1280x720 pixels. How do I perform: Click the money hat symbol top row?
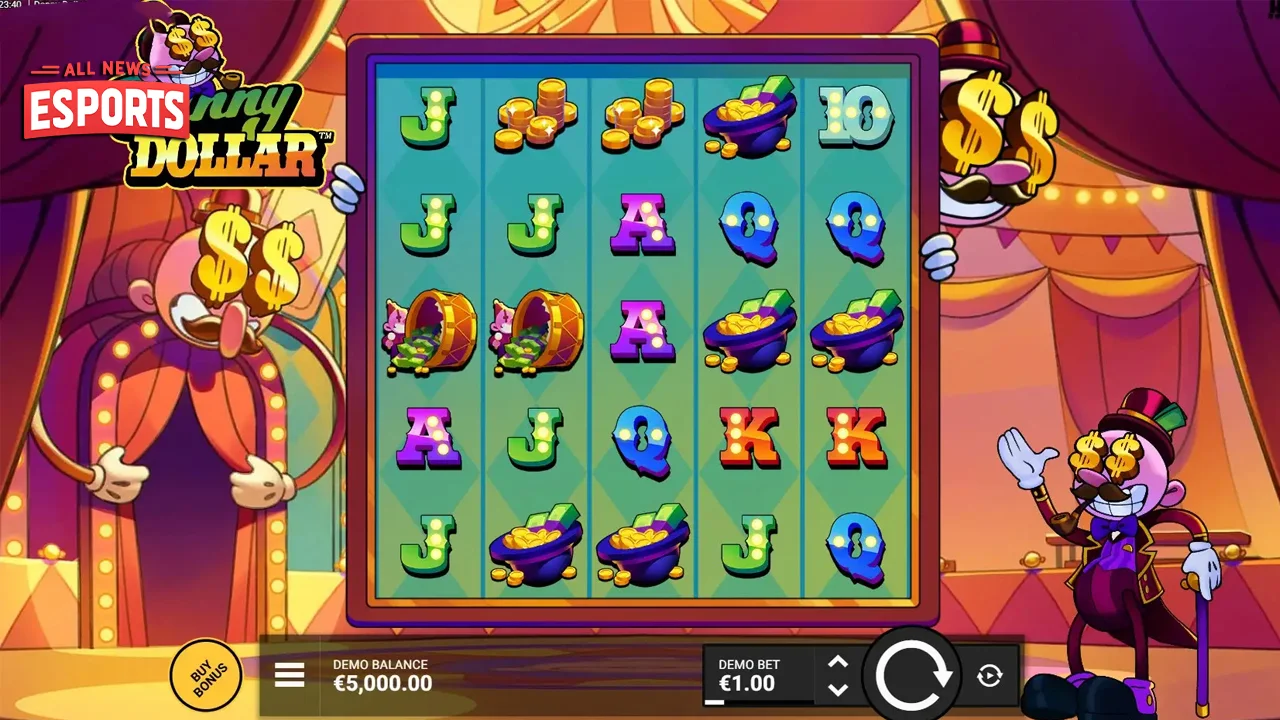(x=749, y=116)
